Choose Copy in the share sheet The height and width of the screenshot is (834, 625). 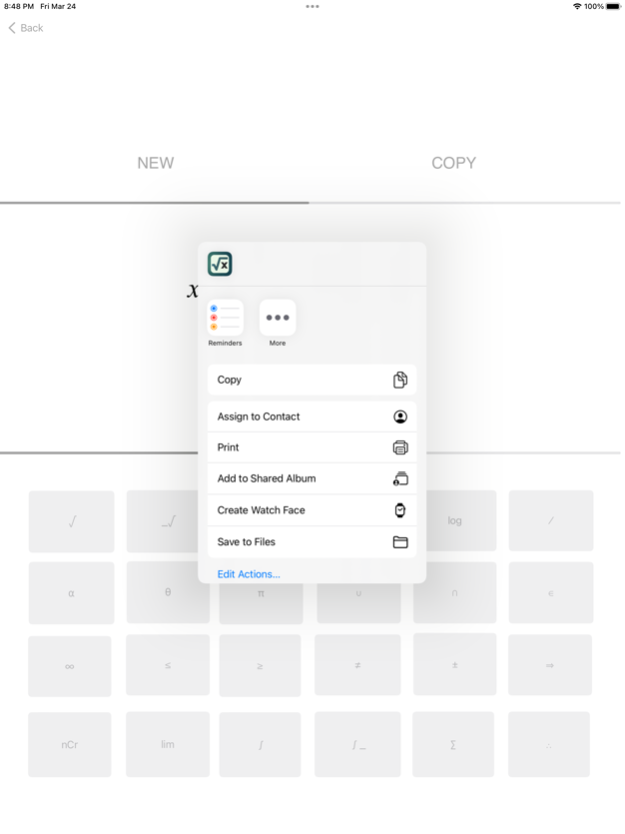tap(312, 380)
